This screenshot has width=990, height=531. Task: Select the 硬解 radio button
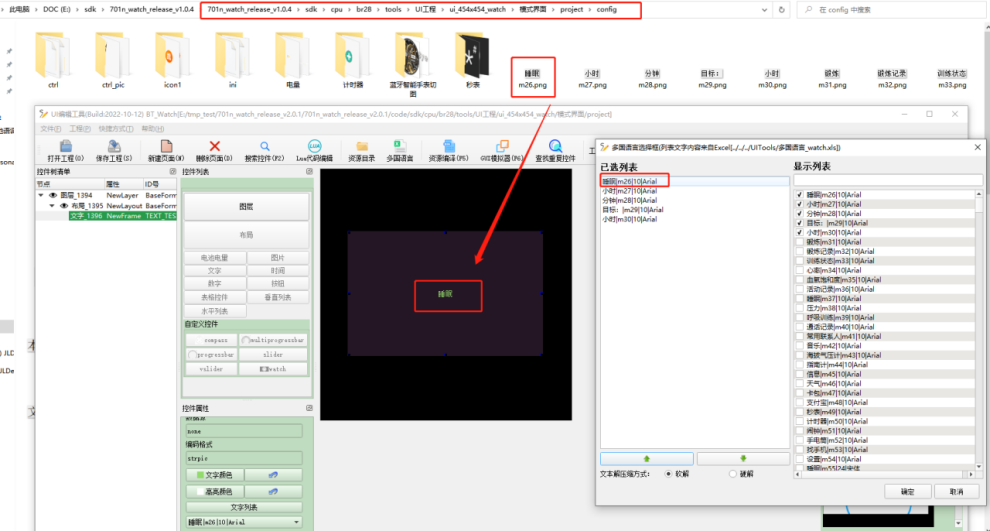[732, 474]
